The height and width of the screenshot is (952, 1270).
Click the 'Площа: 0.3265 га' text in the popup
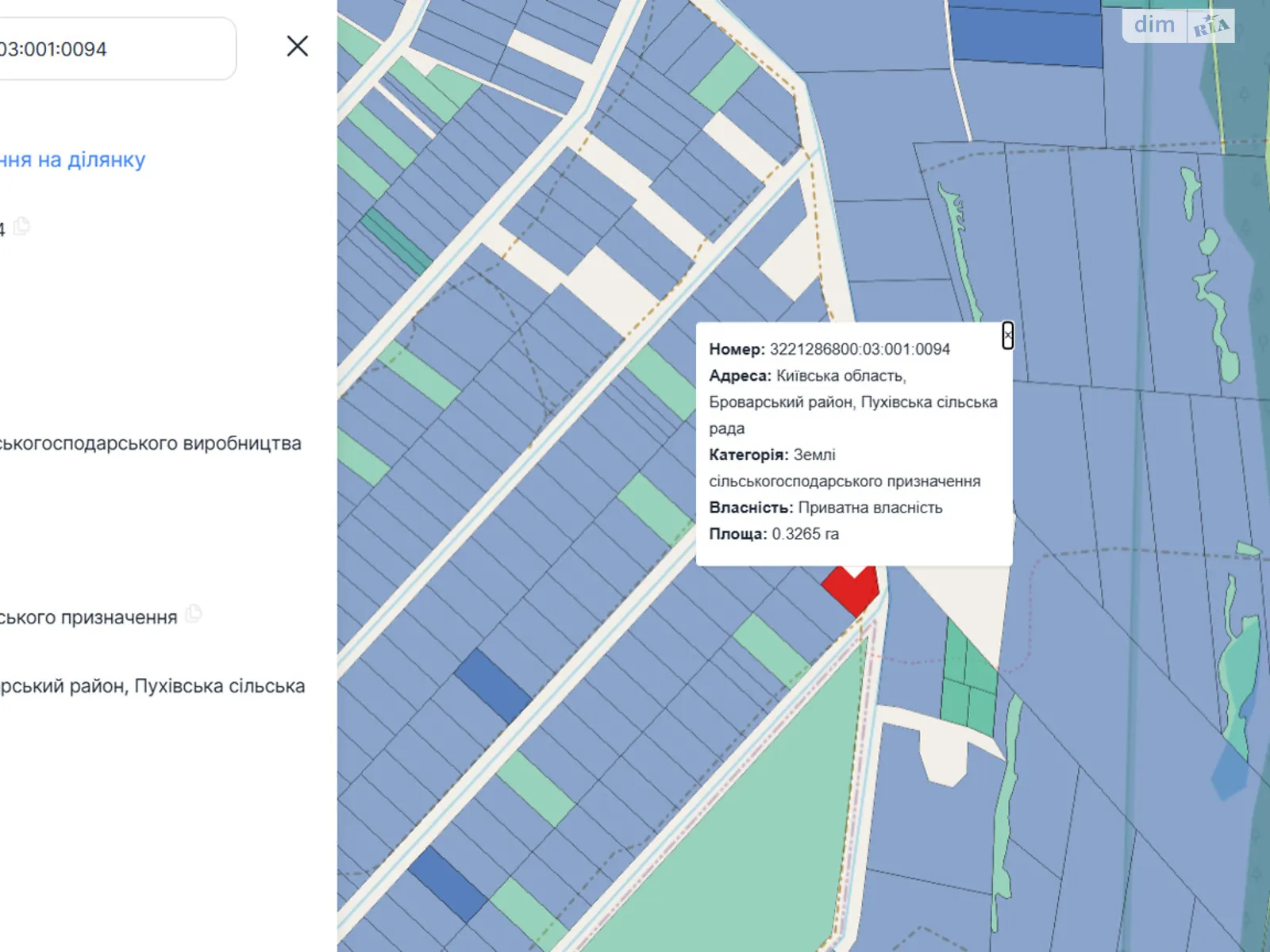click(773, 534)
